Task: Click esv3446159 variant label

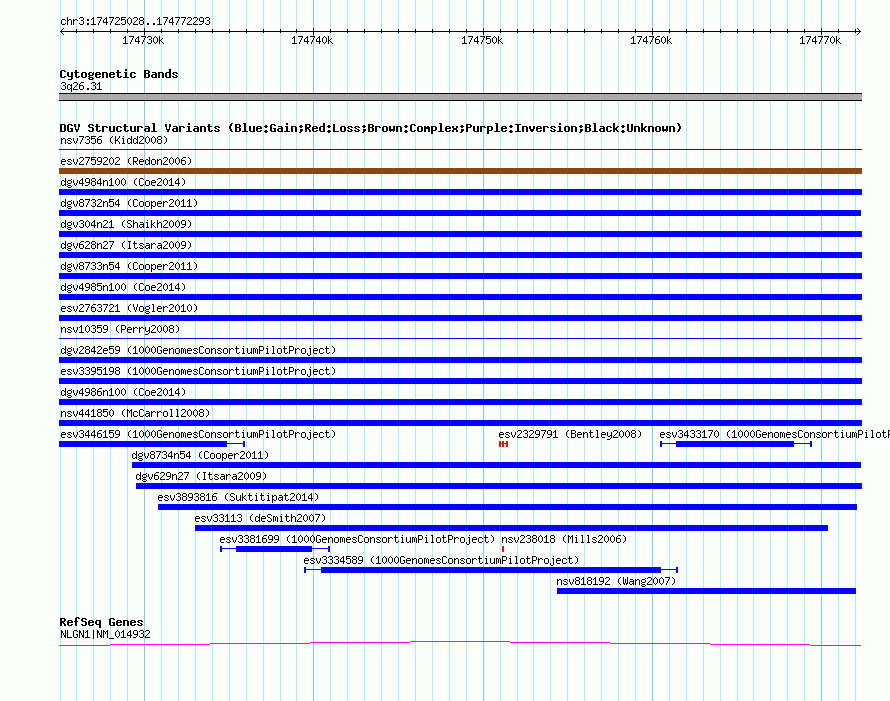Action: pyautogui.click(x=198, y=434)
